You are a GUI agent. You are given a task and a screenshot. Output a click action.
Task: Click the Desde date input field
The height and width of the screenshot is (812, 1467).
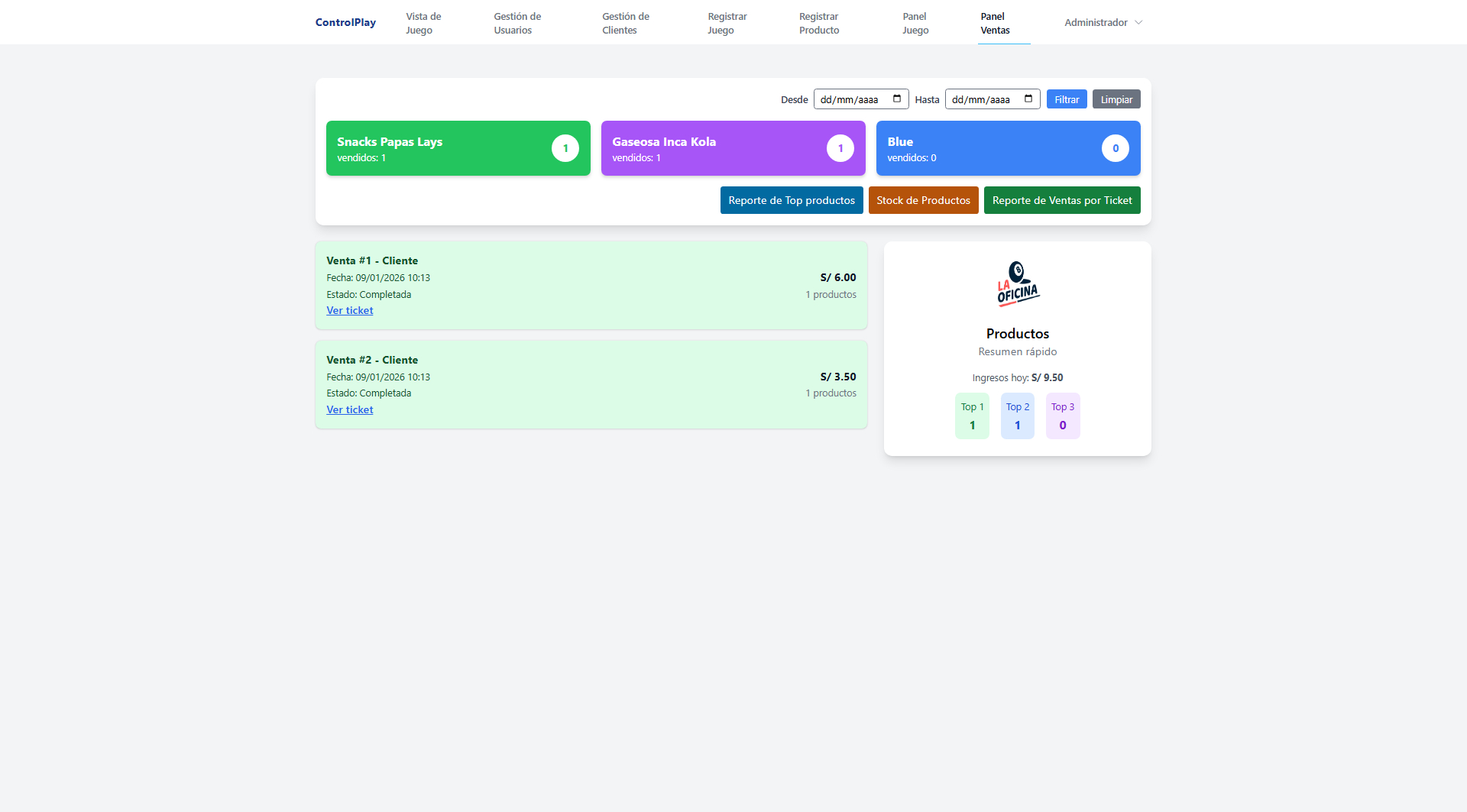pos(850,99)
